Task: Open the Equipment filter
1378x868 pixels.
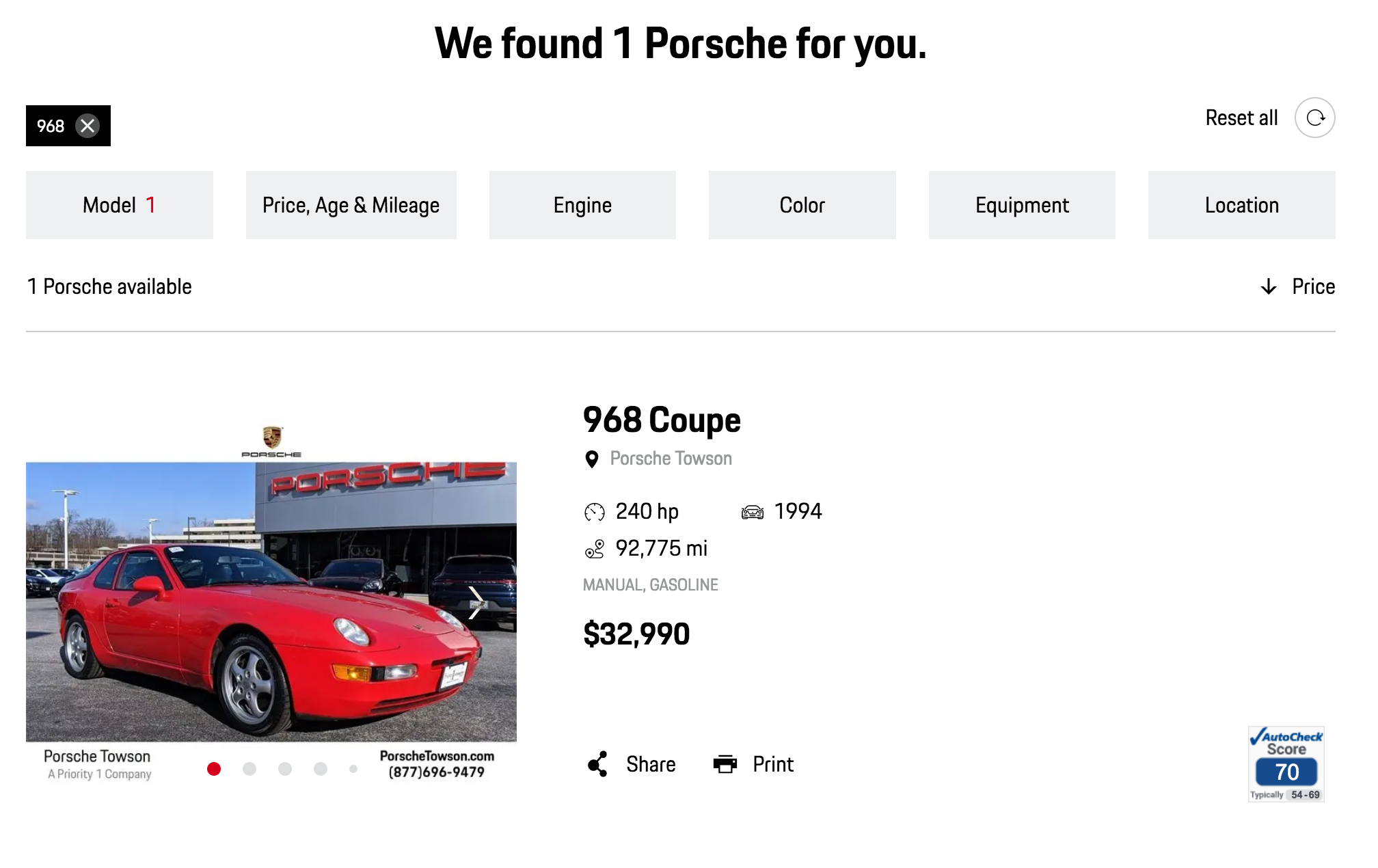Action: point(1022,205)
